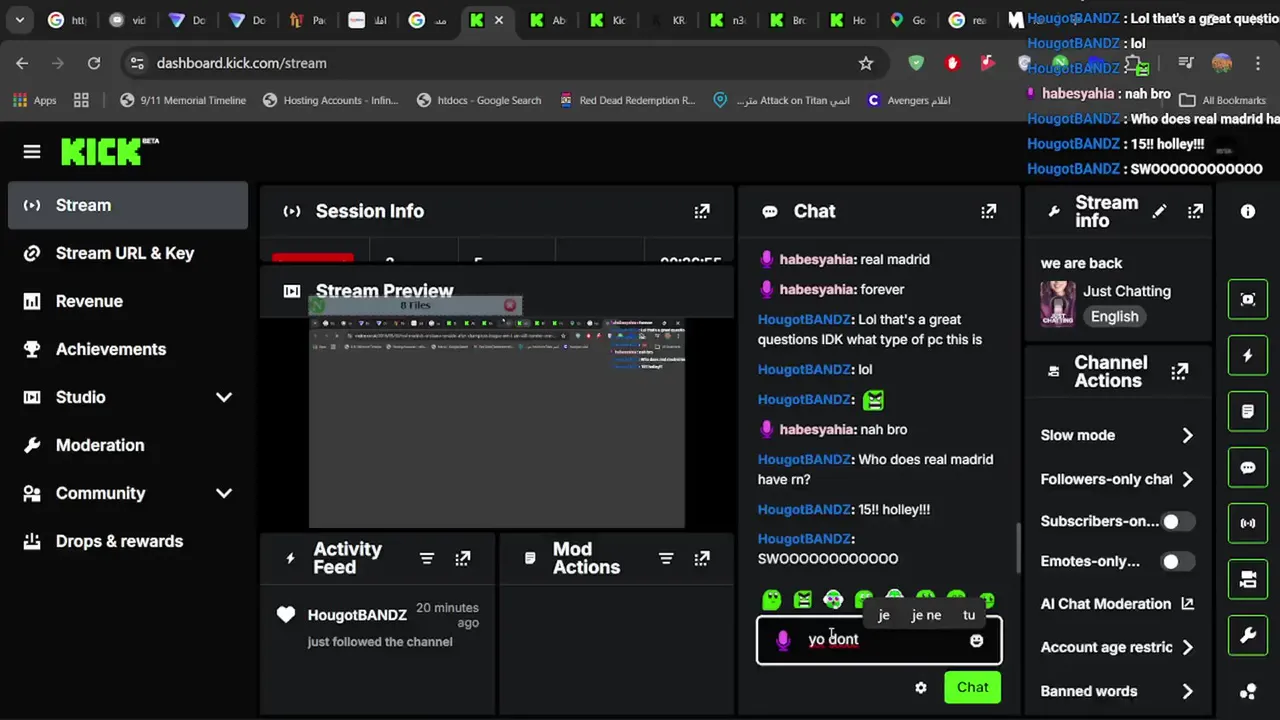Click HougotBANDZ in the Activity Feed
Screen dimensions: 1280x720
coord(357,615)
